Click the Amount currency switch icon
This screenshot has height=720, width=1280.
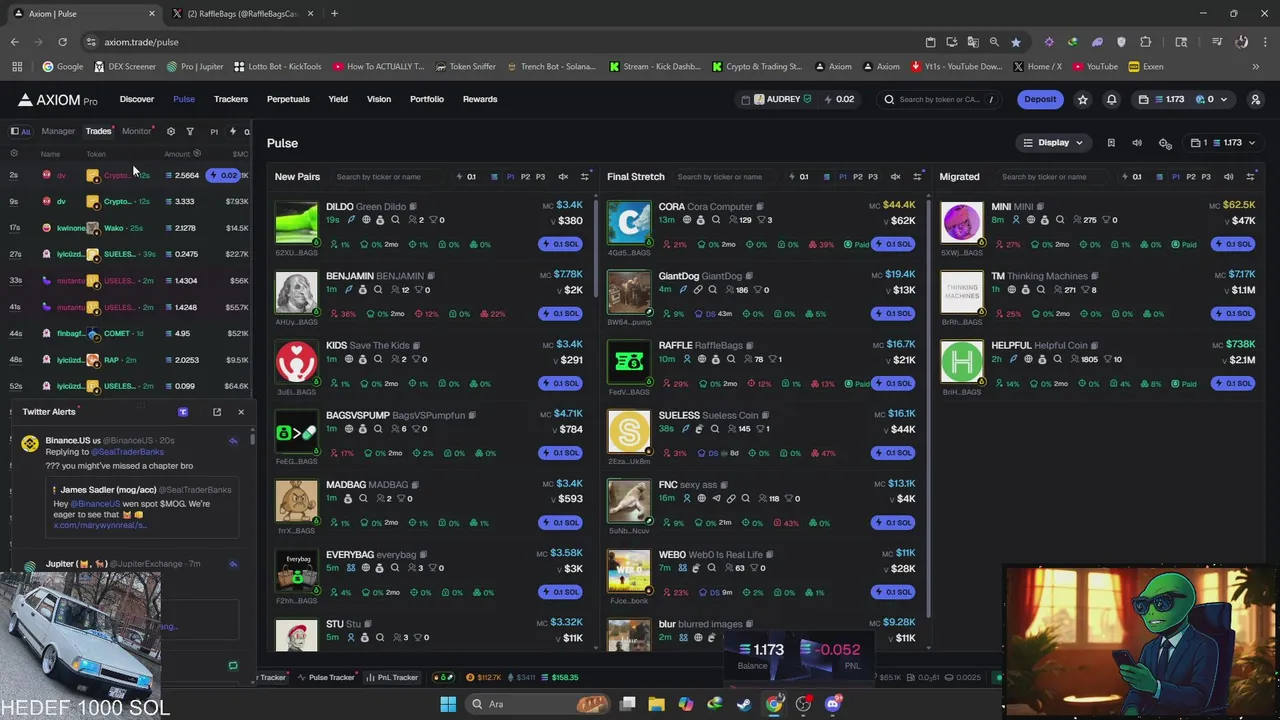pyautogui.click(x=197, y=154)
